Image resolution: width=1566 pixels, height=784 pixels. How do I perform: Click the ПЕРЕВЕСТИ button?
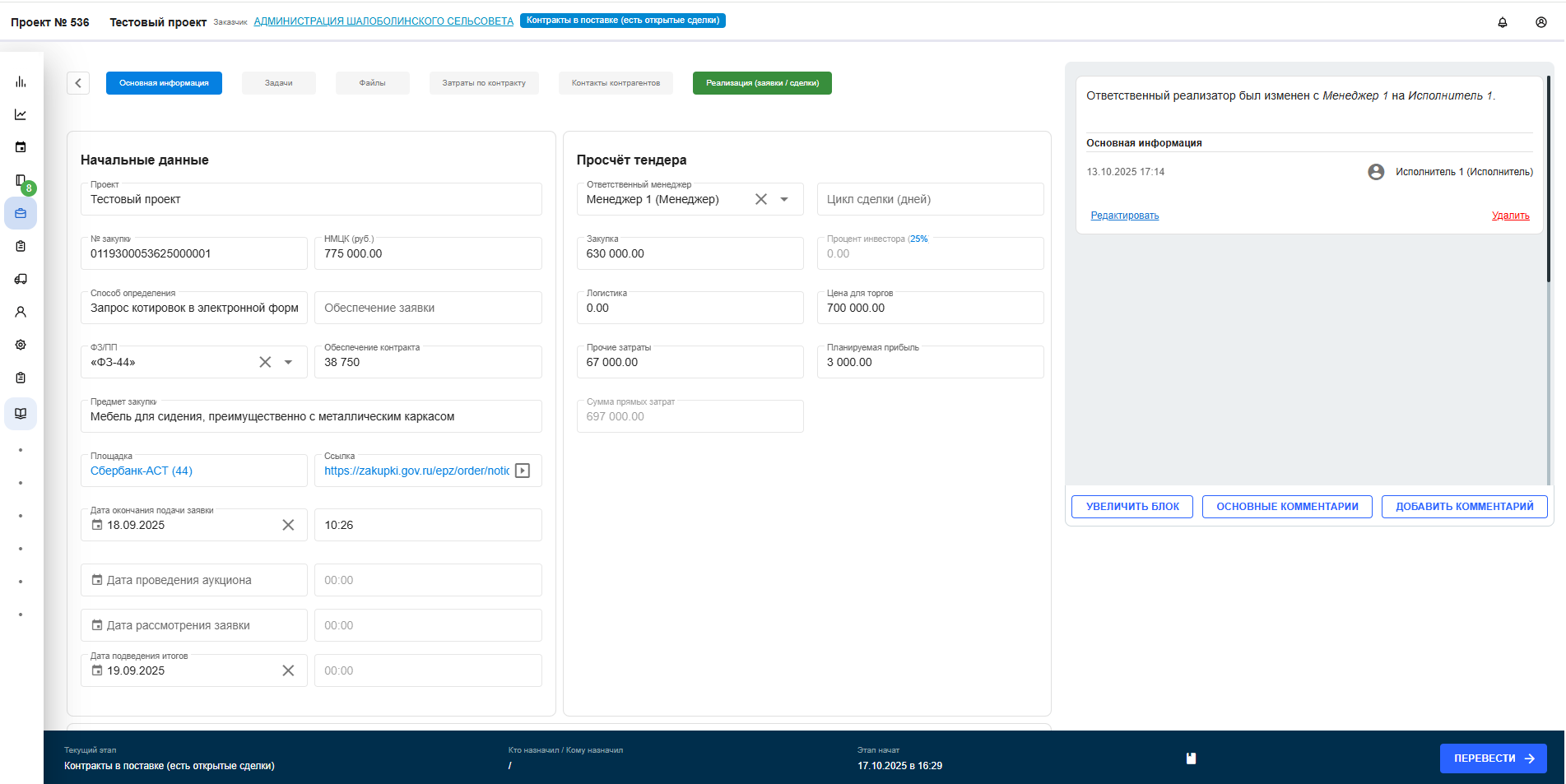(1493, 758)
